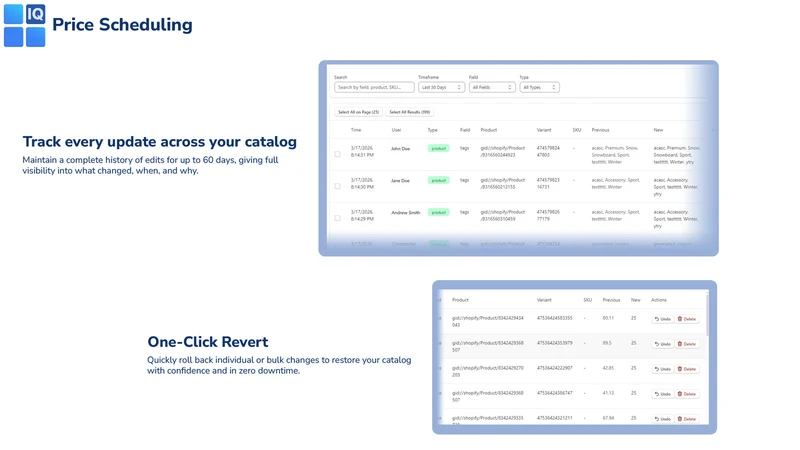Screen dimensions: 800x450
Task: Undo the change with previous price 42.85
Action: tap(662, 369)
